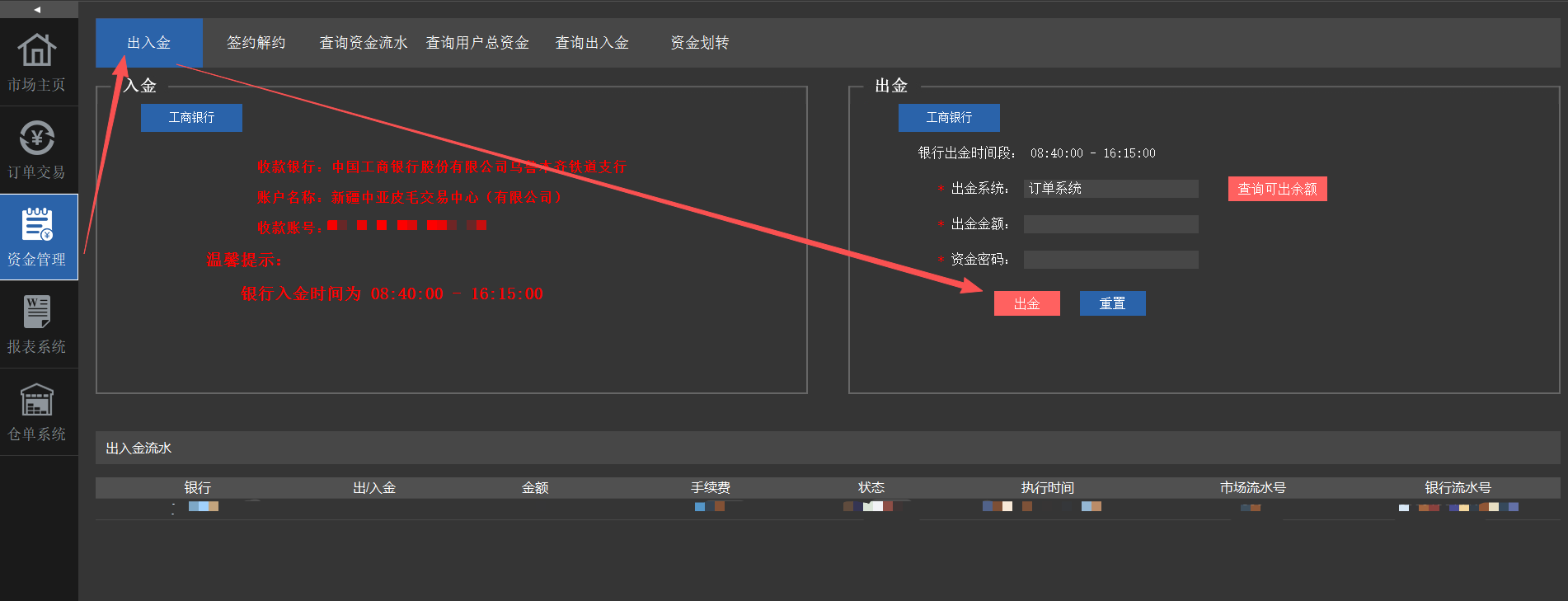Click the 查询可出余额 button
Image resolution: width=1568 pixels, height=601 pixels.
coord(1278,189)
